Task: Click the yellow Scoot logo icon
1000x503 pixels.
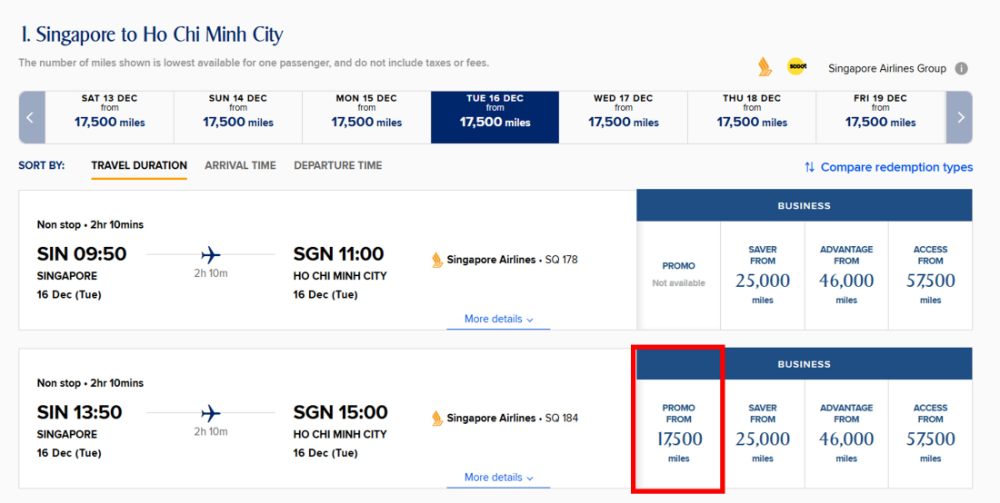Action: coord(797,67)
